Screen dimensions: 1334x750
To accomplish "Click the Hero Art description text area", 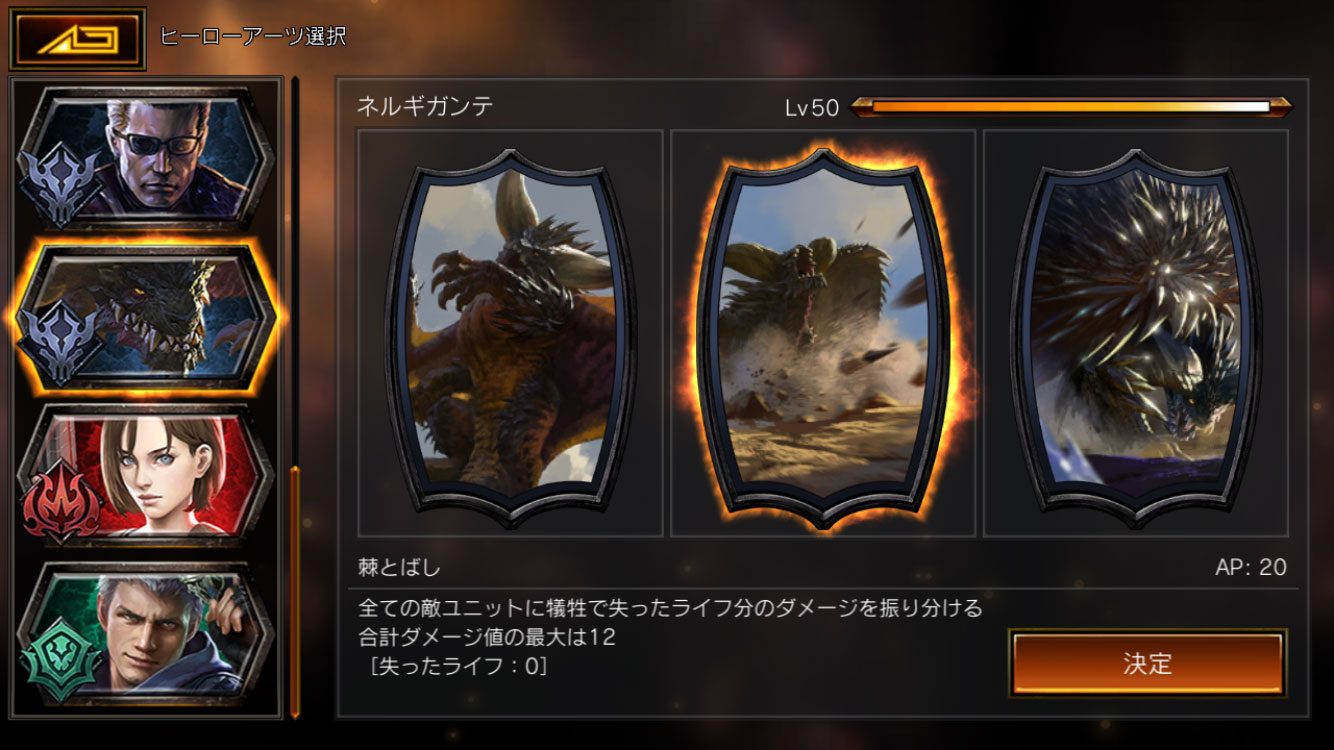I will 670,637.
